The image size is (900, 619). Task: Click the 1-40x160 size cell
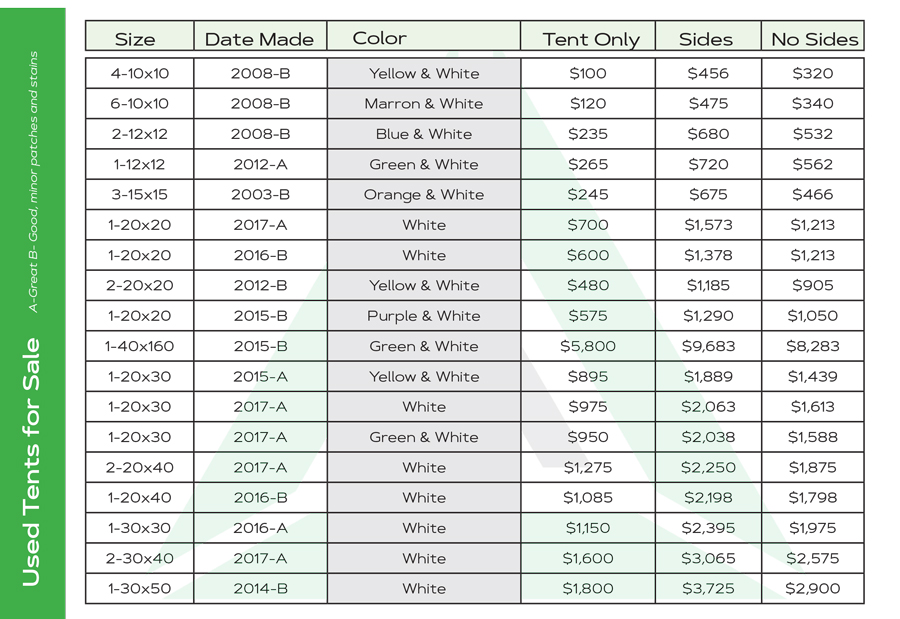pyautogui.click(x=140, y=346)
